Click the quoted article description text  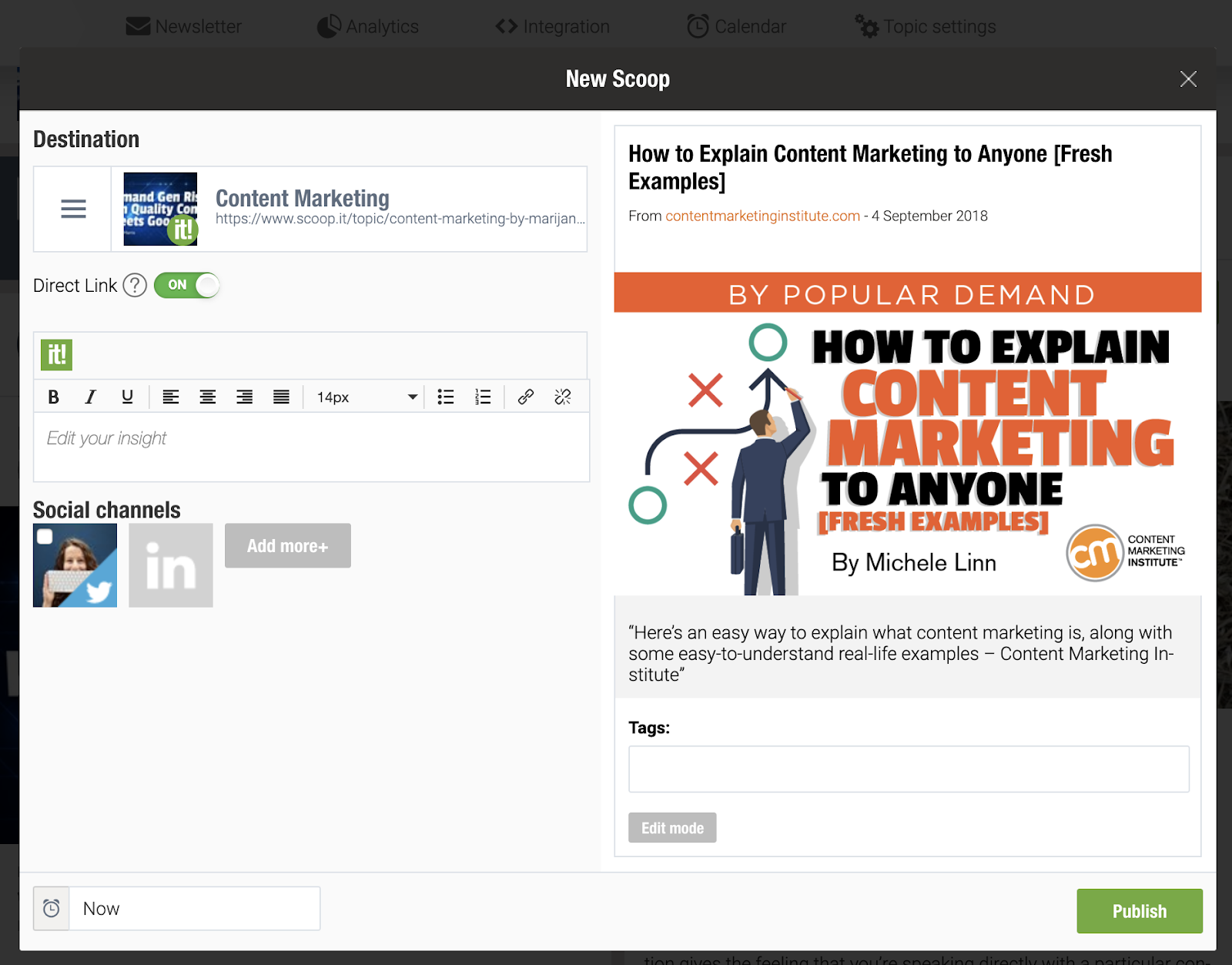[x=901, y=653]
